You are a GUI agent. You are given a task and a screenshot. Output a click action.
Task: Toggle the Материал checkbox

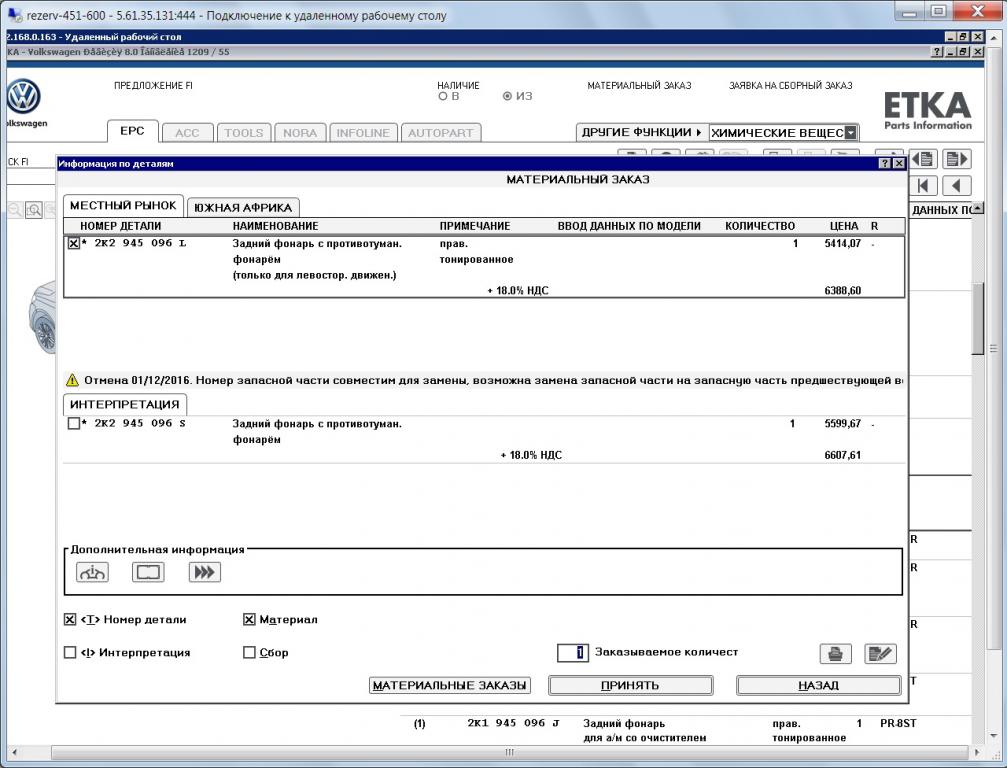pos(249,620)
